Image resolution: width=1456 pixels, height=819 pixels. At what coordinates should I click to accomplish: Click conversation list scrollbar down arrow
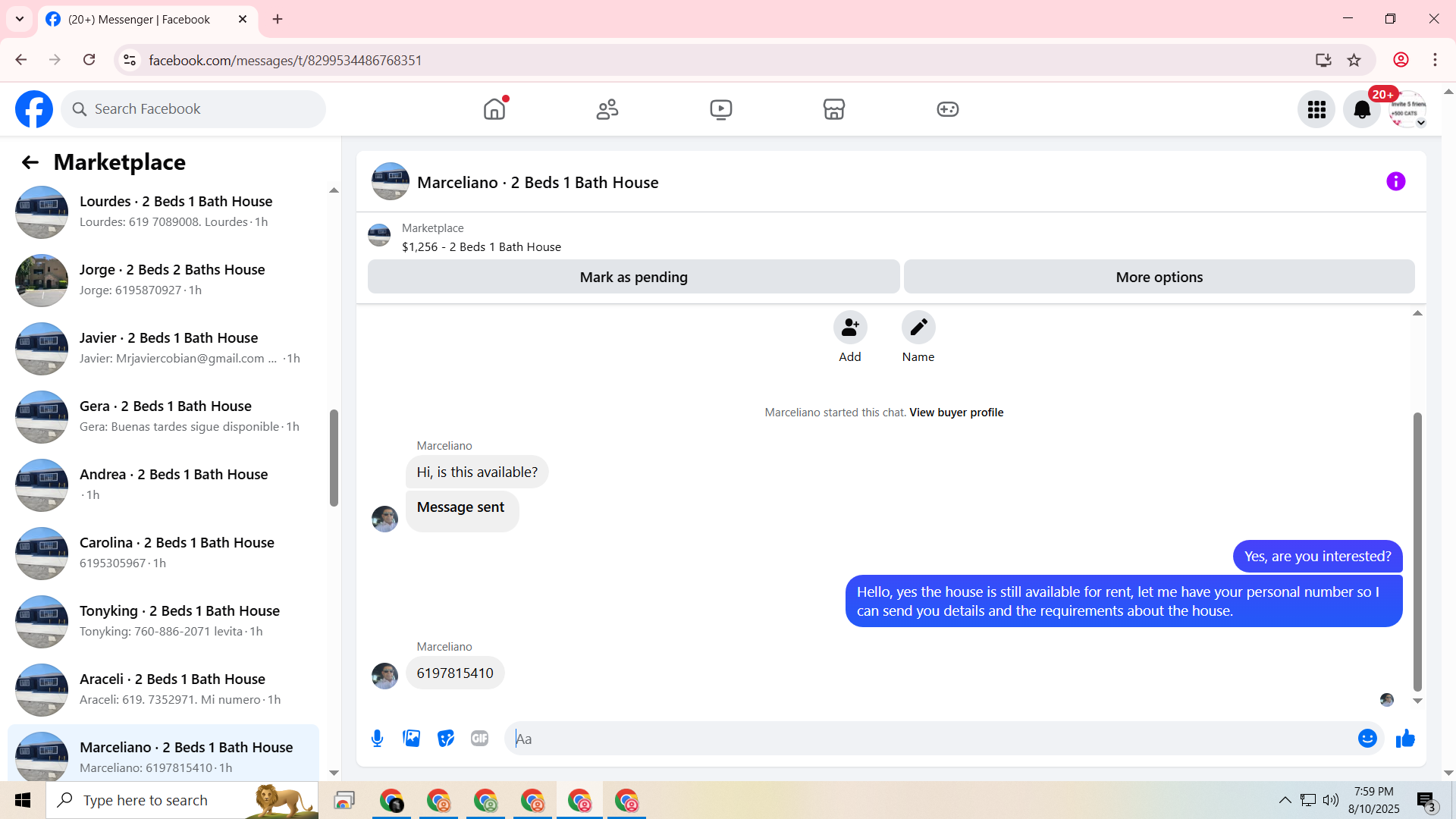click(334, 773)
